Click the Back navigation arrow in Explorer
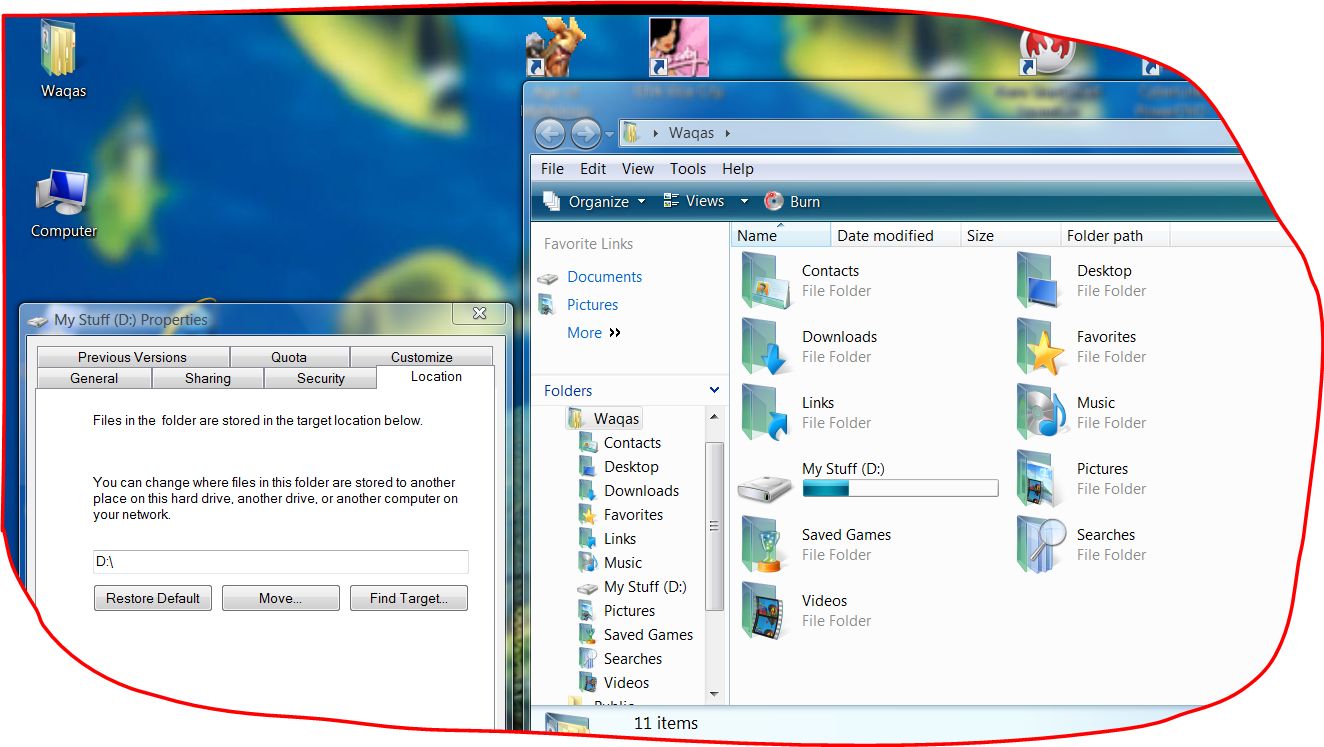 (x=550, y=133)
